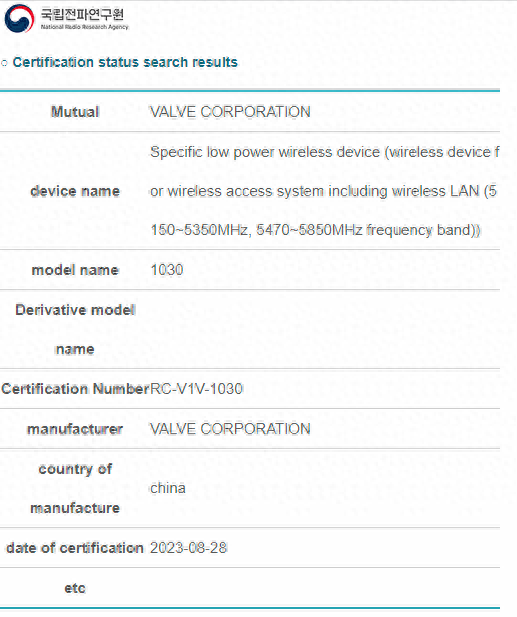Select the Certification status search results heading
The height and width of the screenshot is (617, 517).
[125, 62]
